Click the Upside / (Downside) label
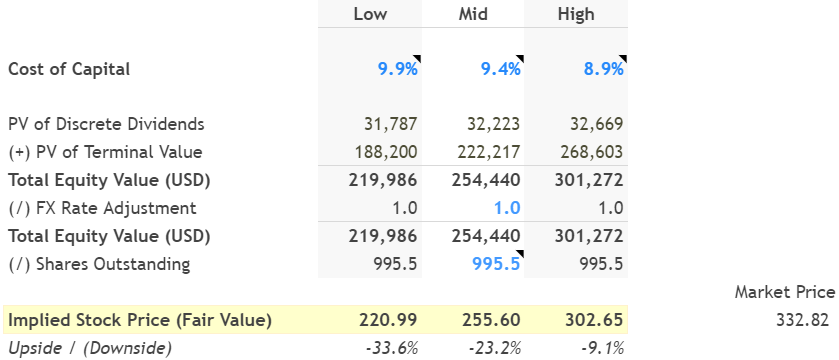Viewport: 839px width, 360px height. click(90, 348)
